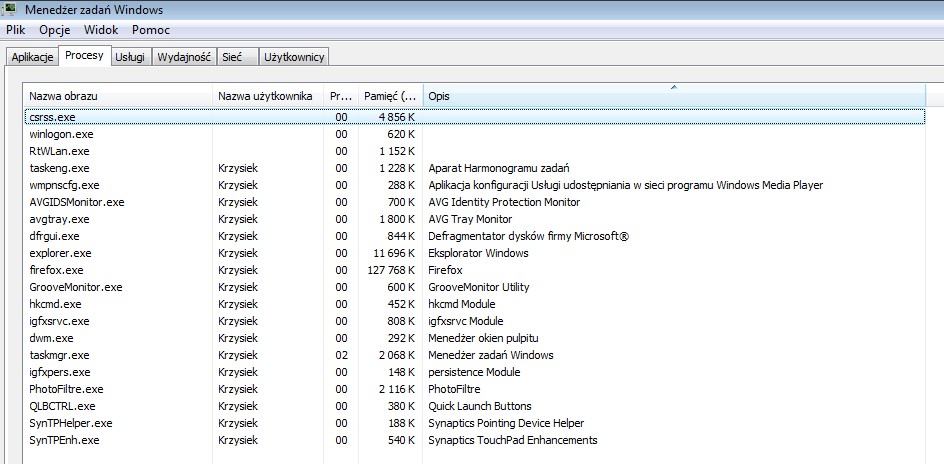The width and height of the screenshot is (944, 464).
Task: Switch to the Usługi tab
Action: coord(130,57)
